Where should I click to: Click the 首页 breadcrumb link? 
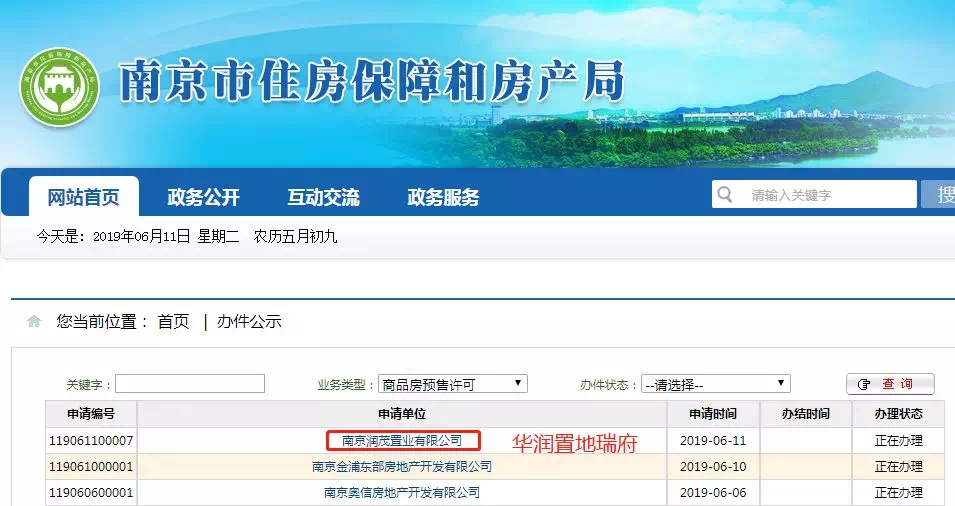coord(173,322)
